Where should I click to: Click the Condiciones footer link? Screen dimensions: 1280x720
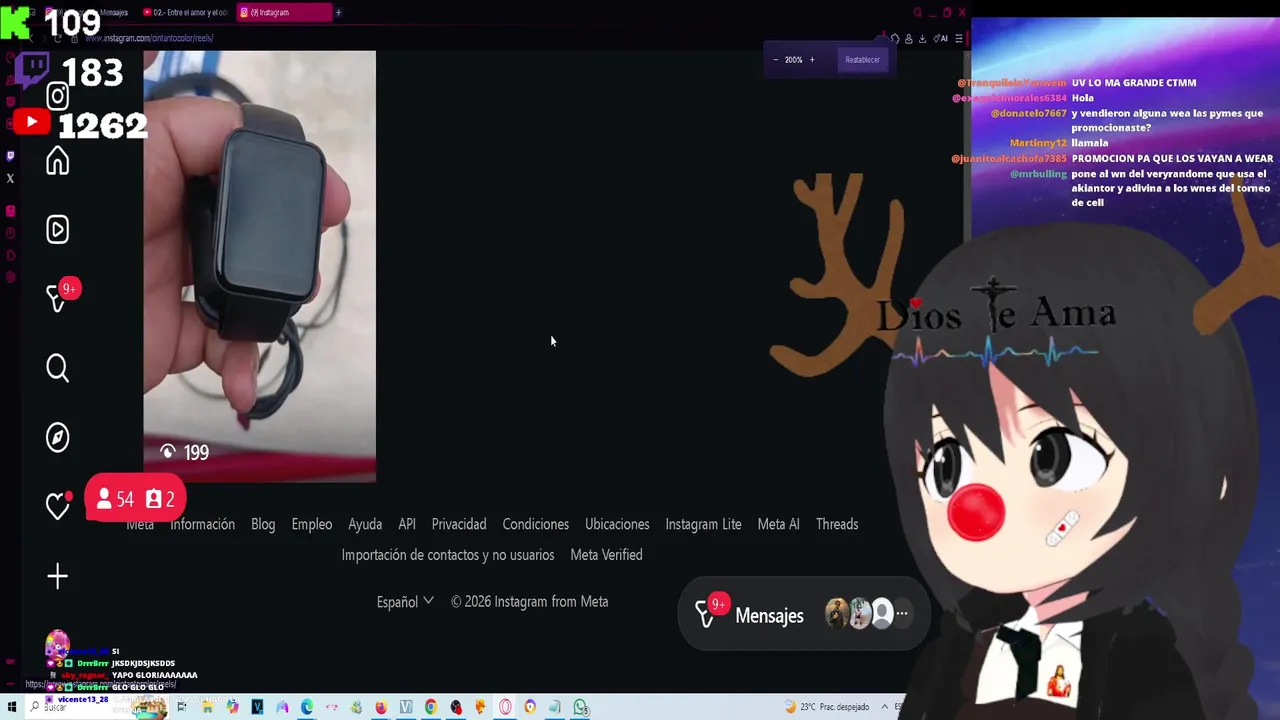(x=536, y=524)
